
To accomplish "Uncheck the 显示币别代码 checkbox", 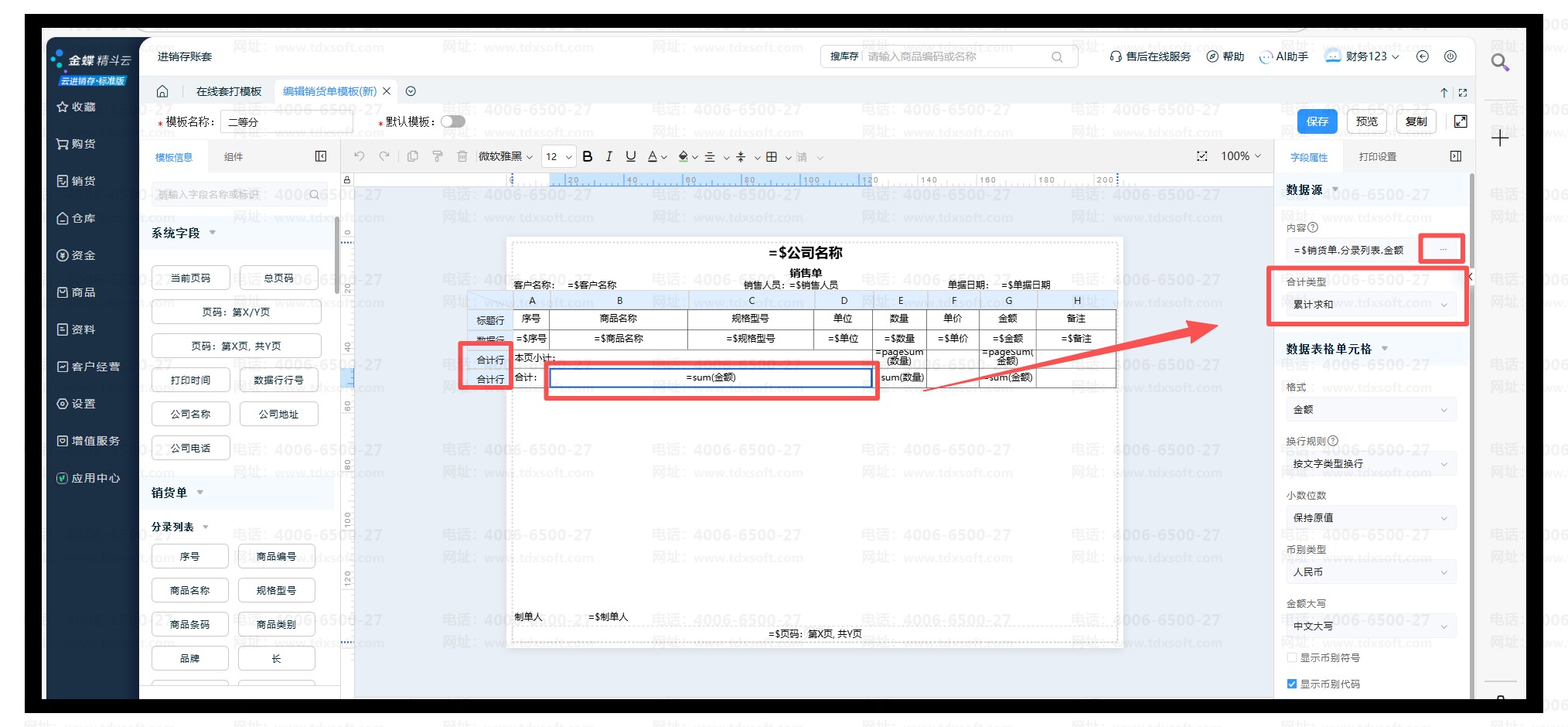I will 1292,684.
